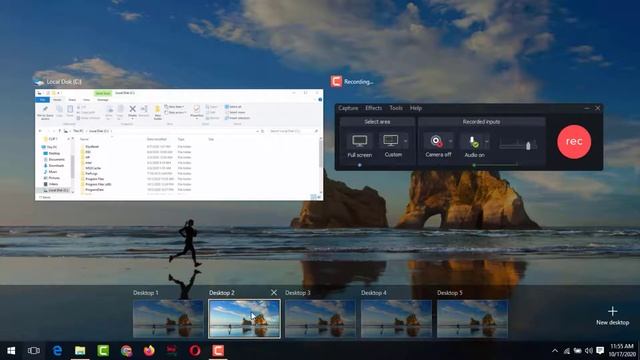Open File Explorer from taskbar
640x360 pixels.
80,351
